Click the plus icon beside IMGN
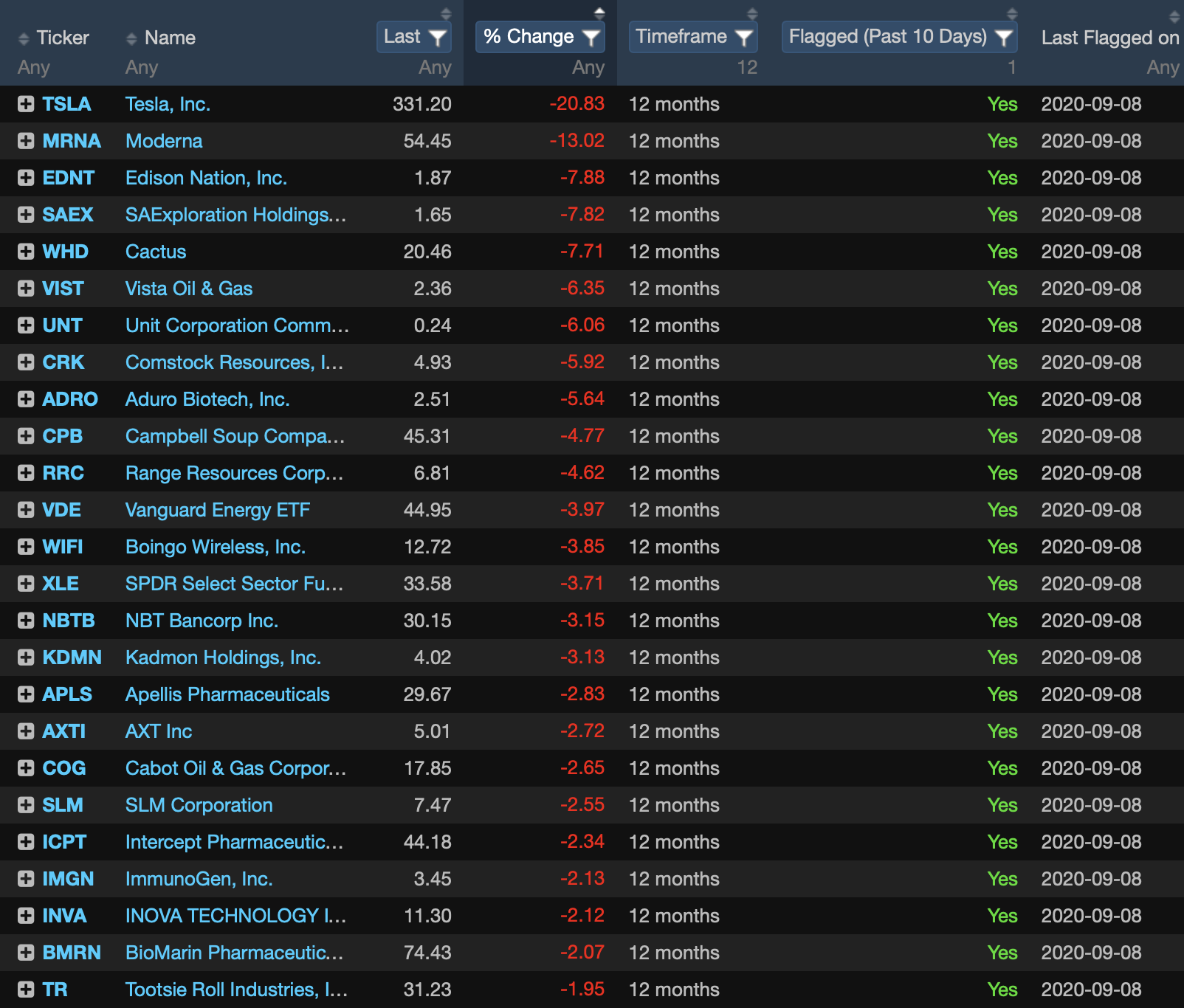This screenshot has width=1184, height=1008. tap(26, 879)
